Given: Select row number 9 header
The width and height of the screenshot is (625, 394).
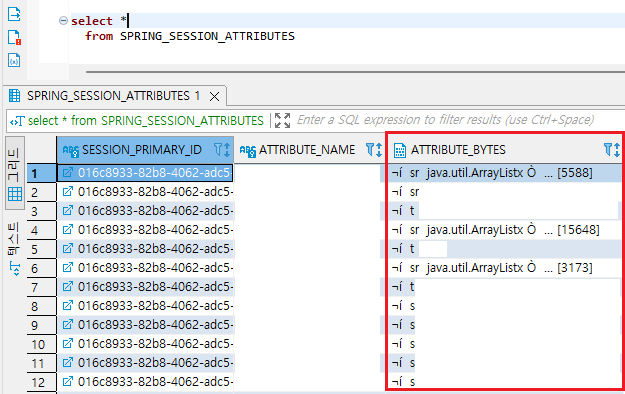Looking at the screenshot, I should coord(41,325).
